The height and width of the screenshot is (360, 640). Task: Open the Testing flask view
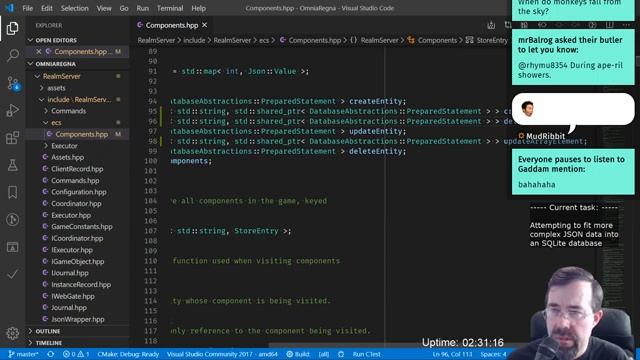[x=12, y=165]
